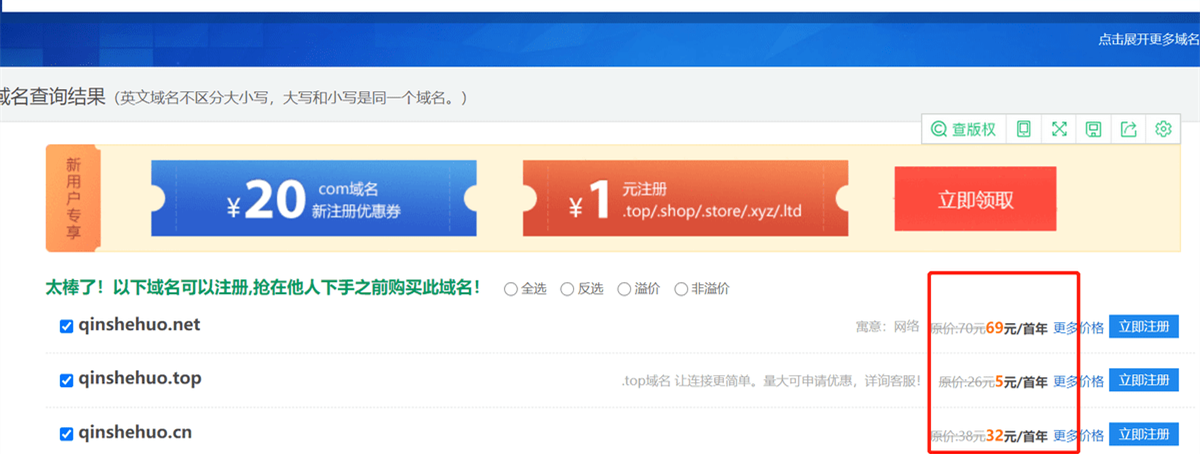The height and width of the screenshot is (454, 1200).
Task: Click the 寓意：网络 description text
Action: (887, 326)
